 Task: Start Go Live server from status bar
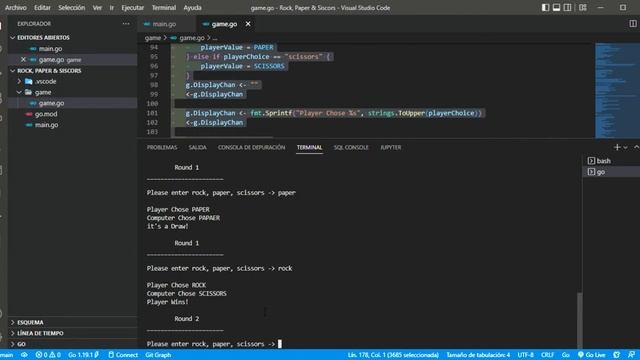[591, 355]
